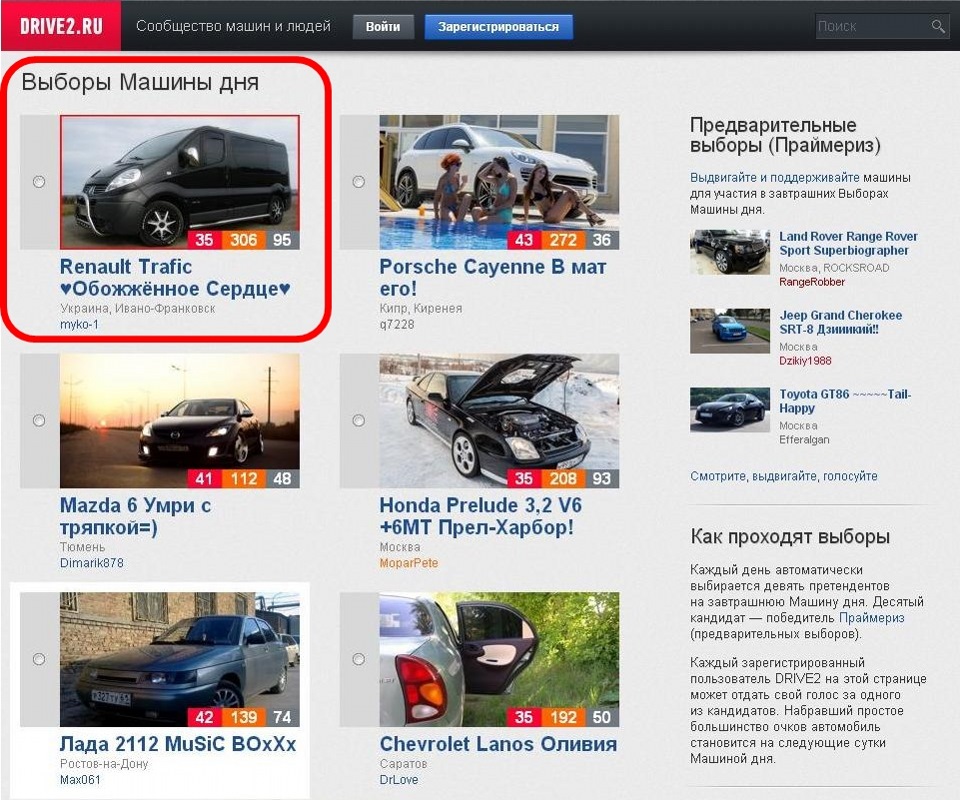The image size is (960, 800).
Task: Open Porsche Cayenne В мат его! link
Action: coord(493,277)
